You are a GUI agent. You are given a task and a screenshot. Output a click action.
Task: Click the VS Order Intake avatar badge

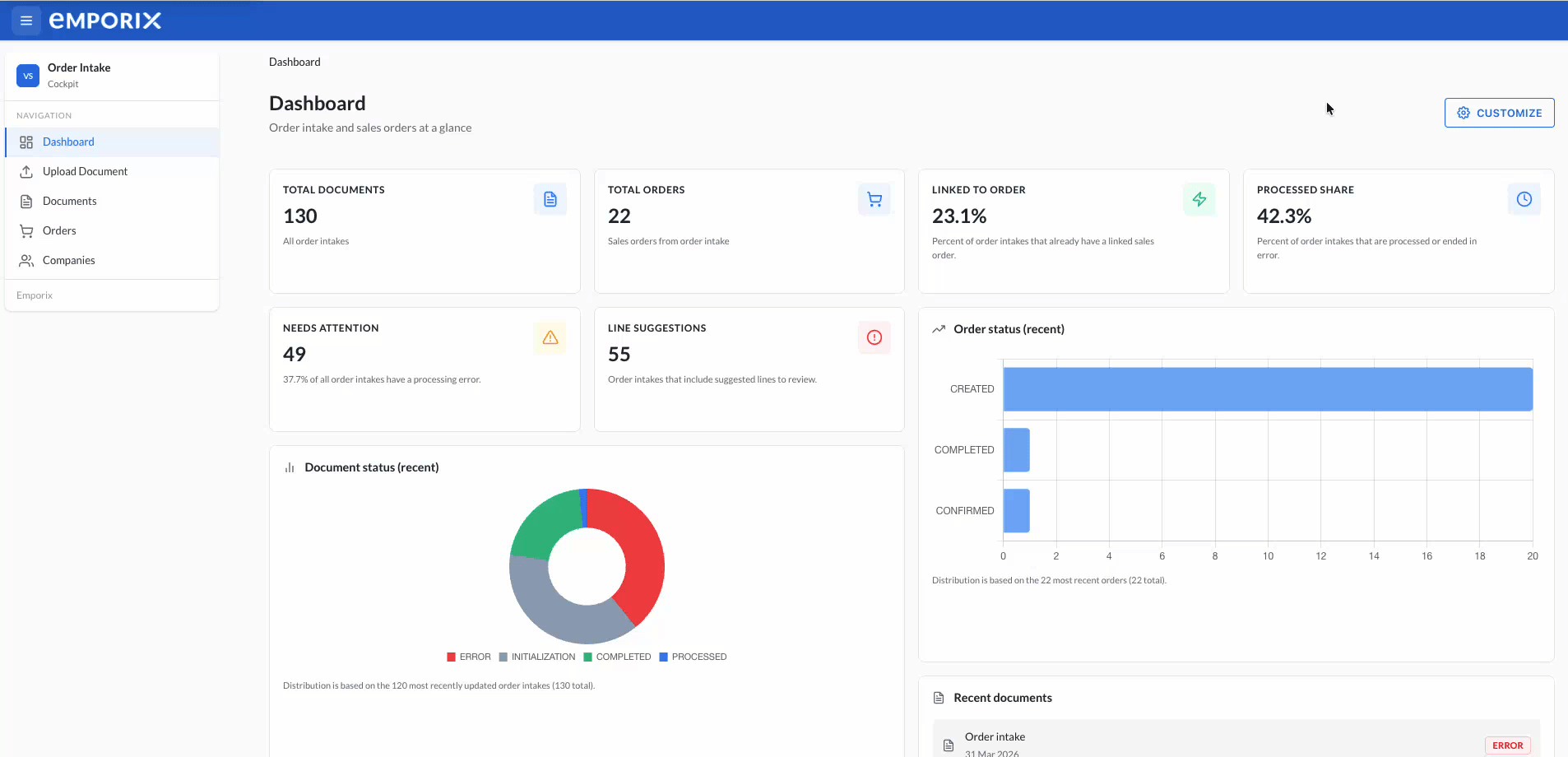click(28, 76)
